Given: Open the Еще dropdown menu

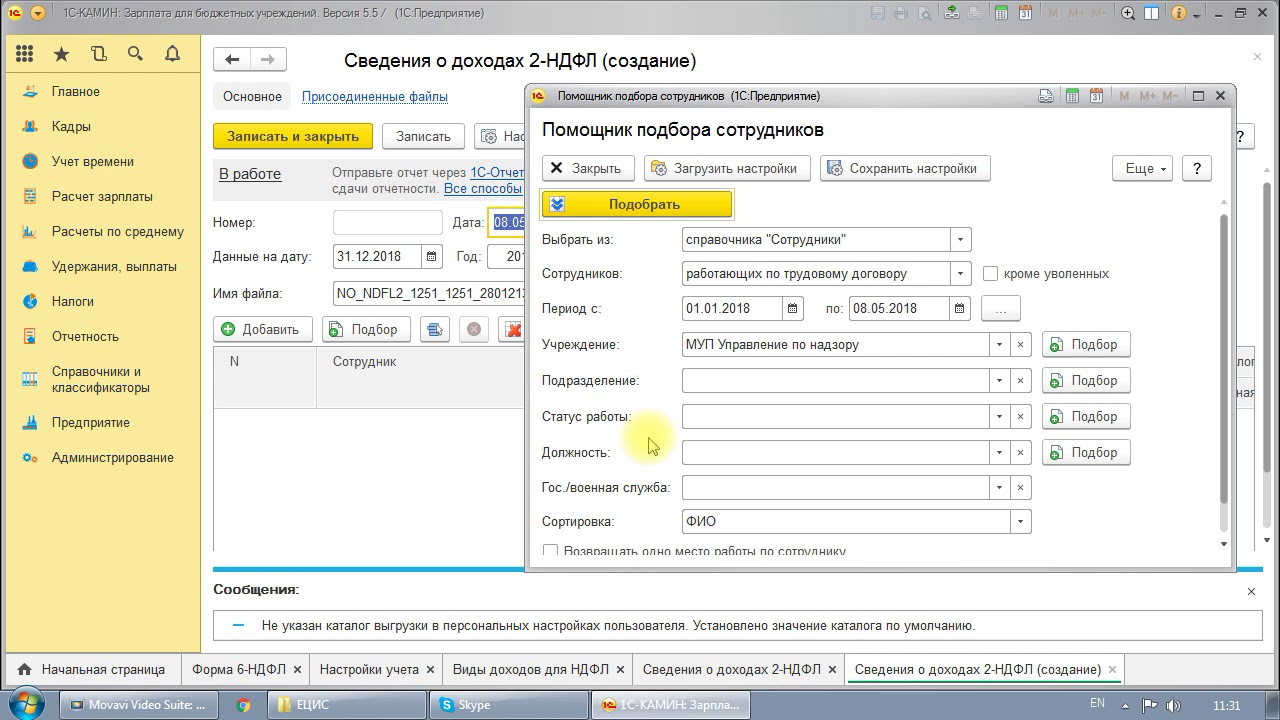Looking at the screenshot, I should tap(1142, 169).
